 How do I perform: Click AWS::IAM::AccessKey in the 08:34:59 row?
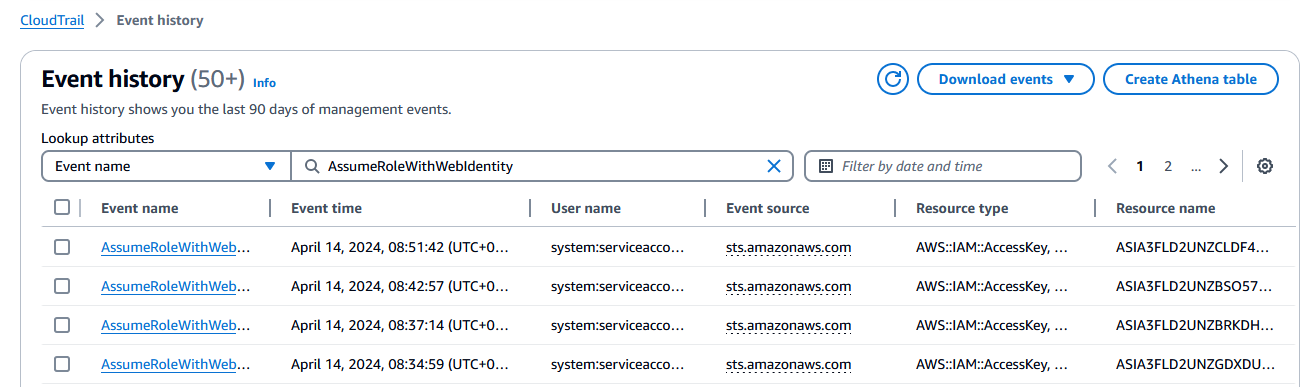[992, 364]
